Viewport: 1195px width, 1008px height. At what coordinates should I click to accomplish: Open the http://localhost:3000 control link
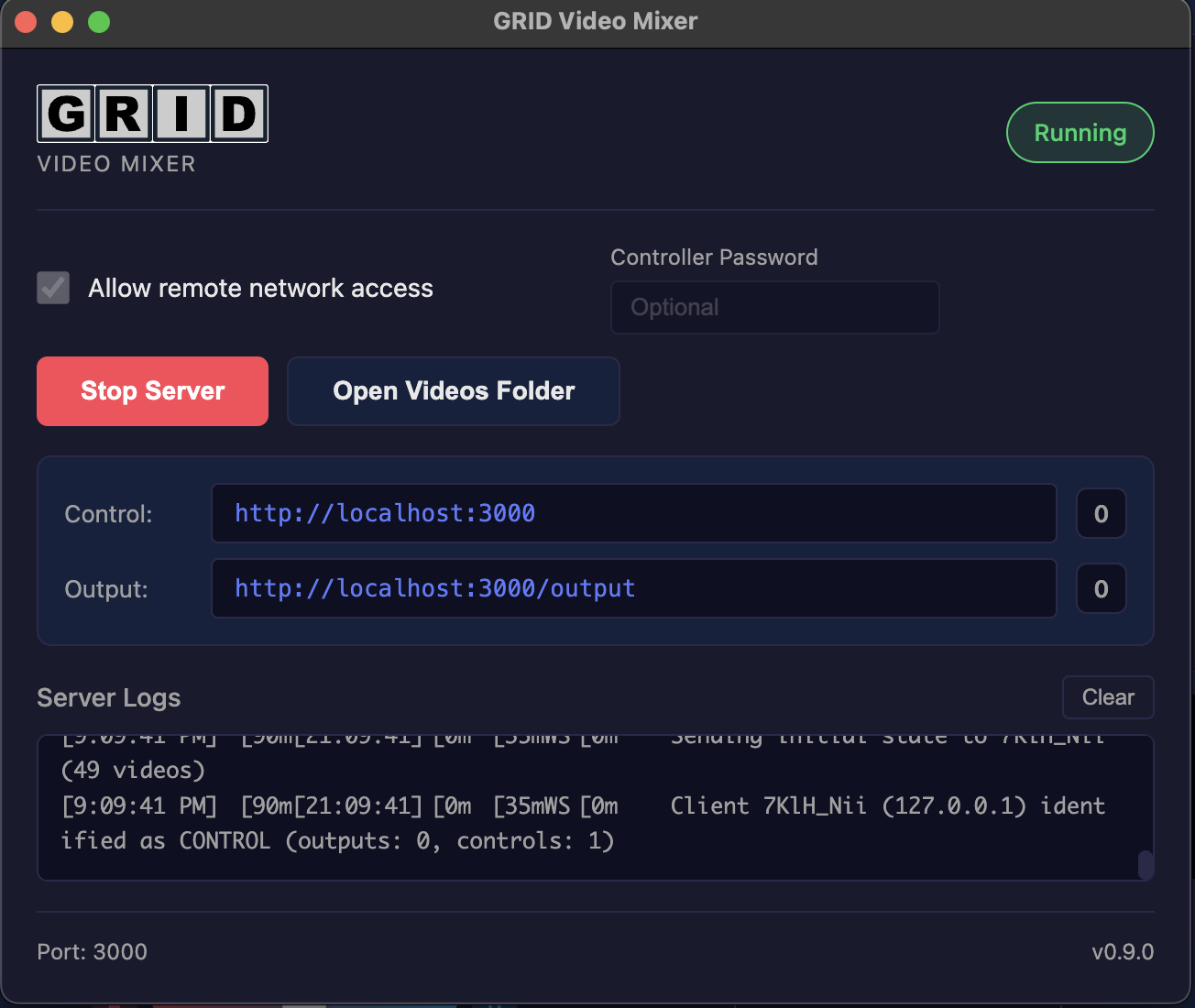point(385,513)
